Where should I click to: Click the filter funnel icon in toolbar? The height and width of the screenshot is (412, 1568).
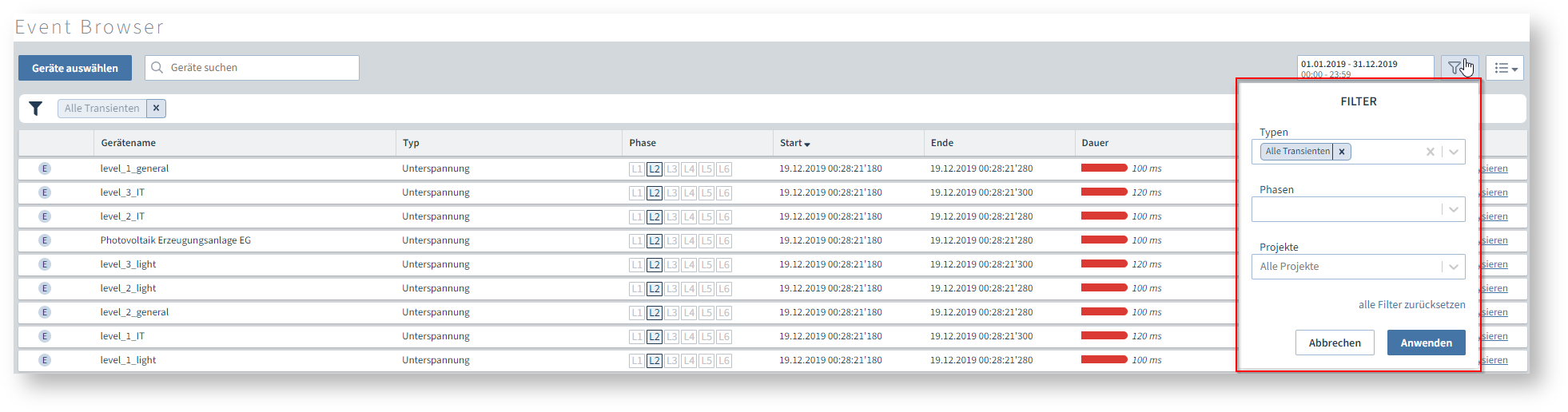tap(1455, 68)
